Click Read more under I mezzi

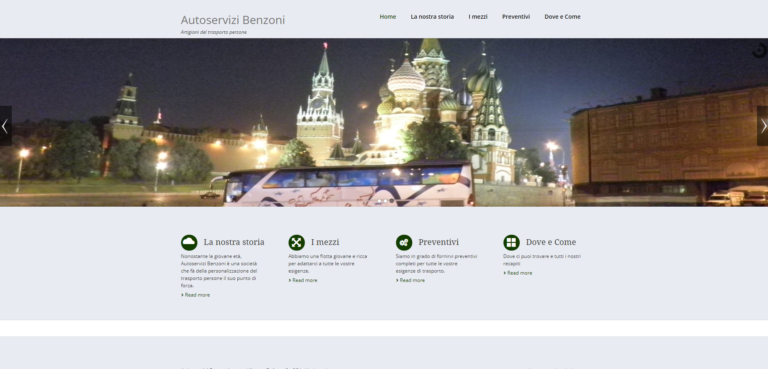click(303, 280)
